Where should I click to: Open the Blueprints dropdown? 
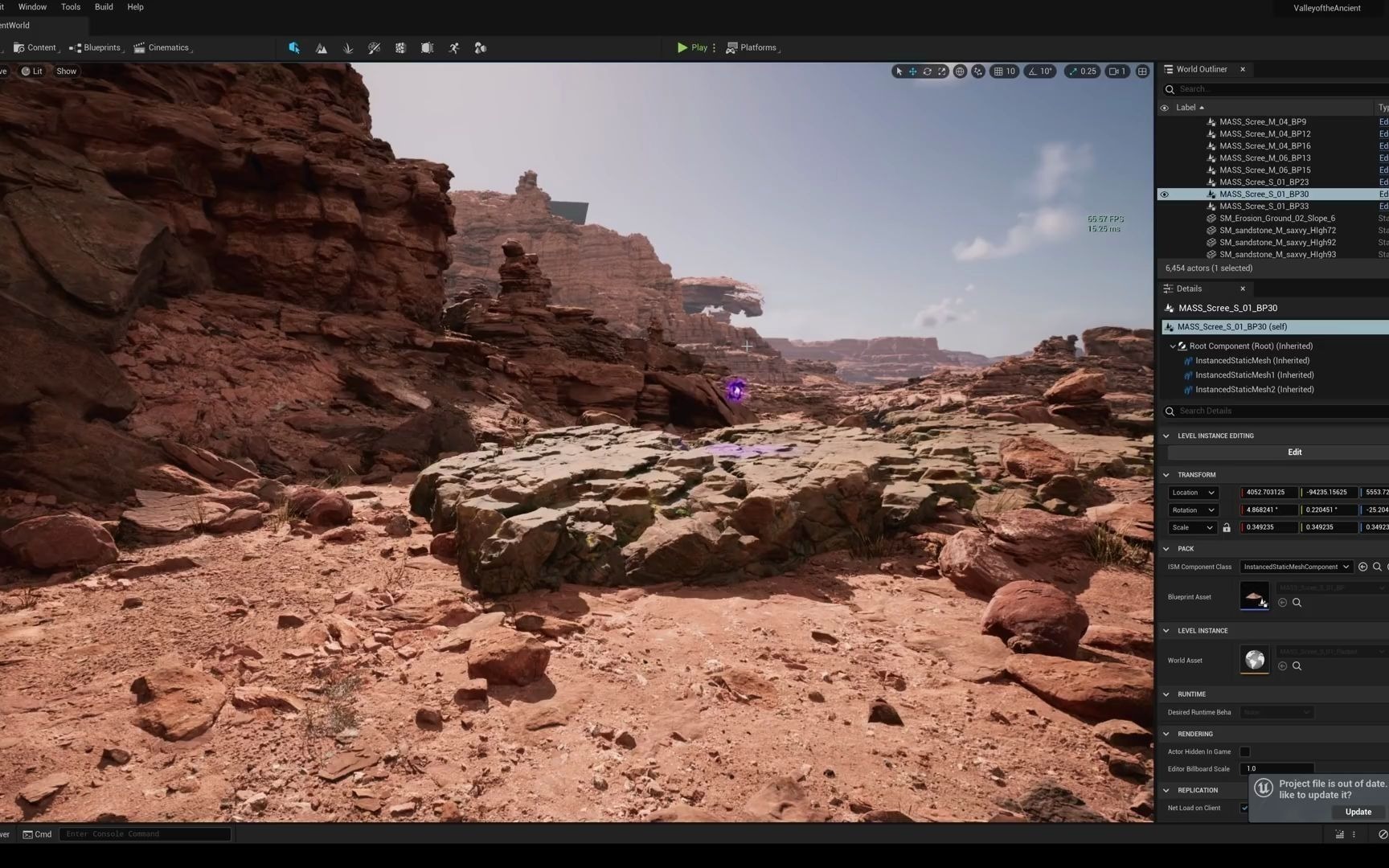point(97,48)
